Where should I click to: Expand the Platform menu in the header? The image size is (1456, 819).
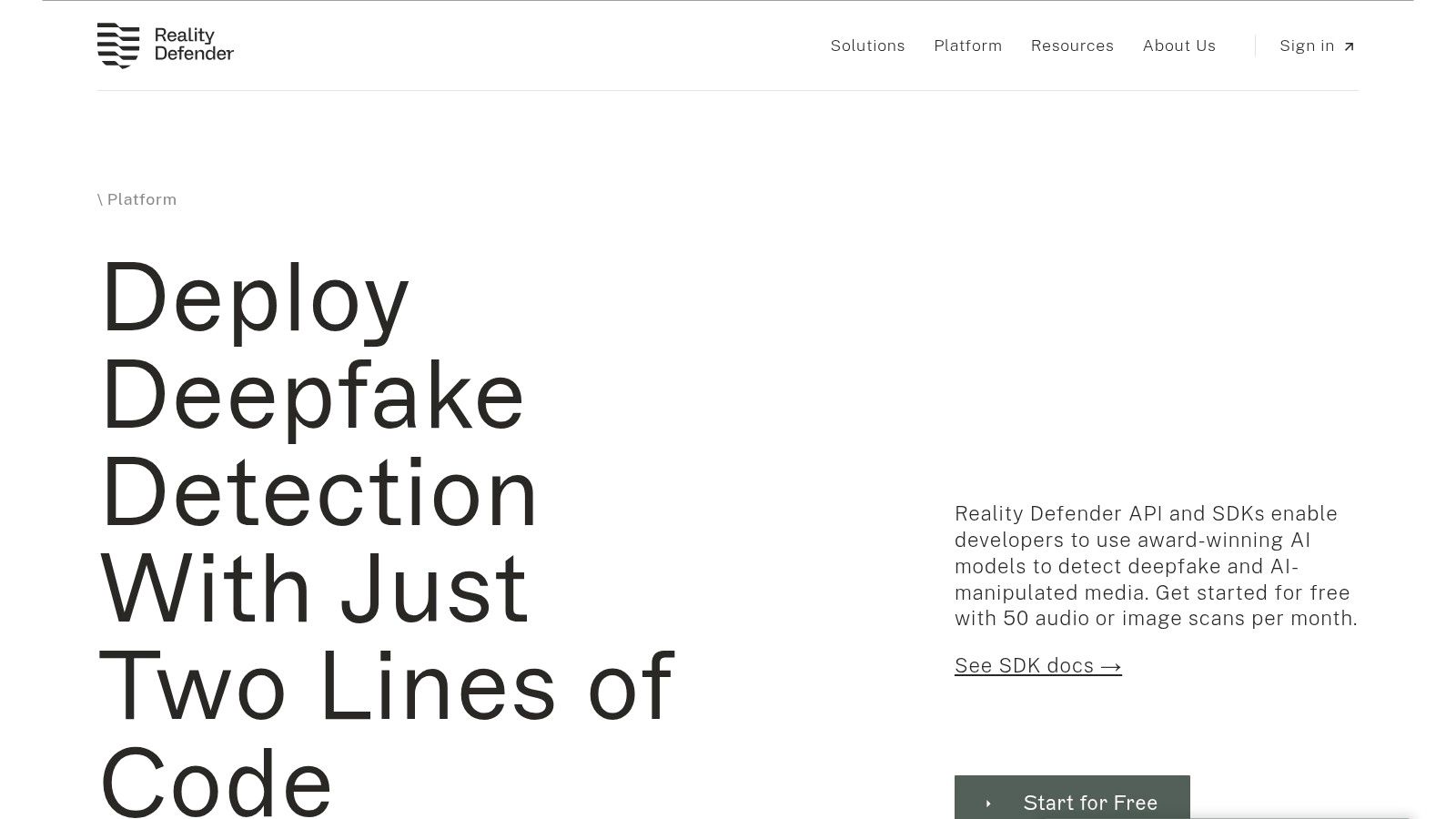tap(967, 45)
